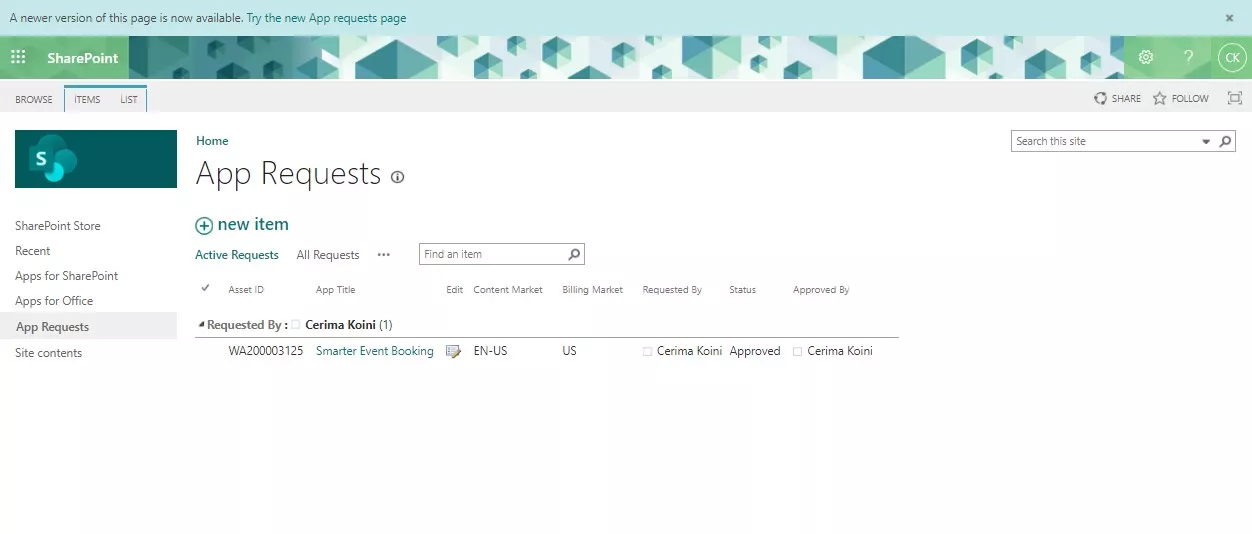Viewport: 1252px width, 534px height.
Task: Open the new App requests page link
Action: point(326,18)
